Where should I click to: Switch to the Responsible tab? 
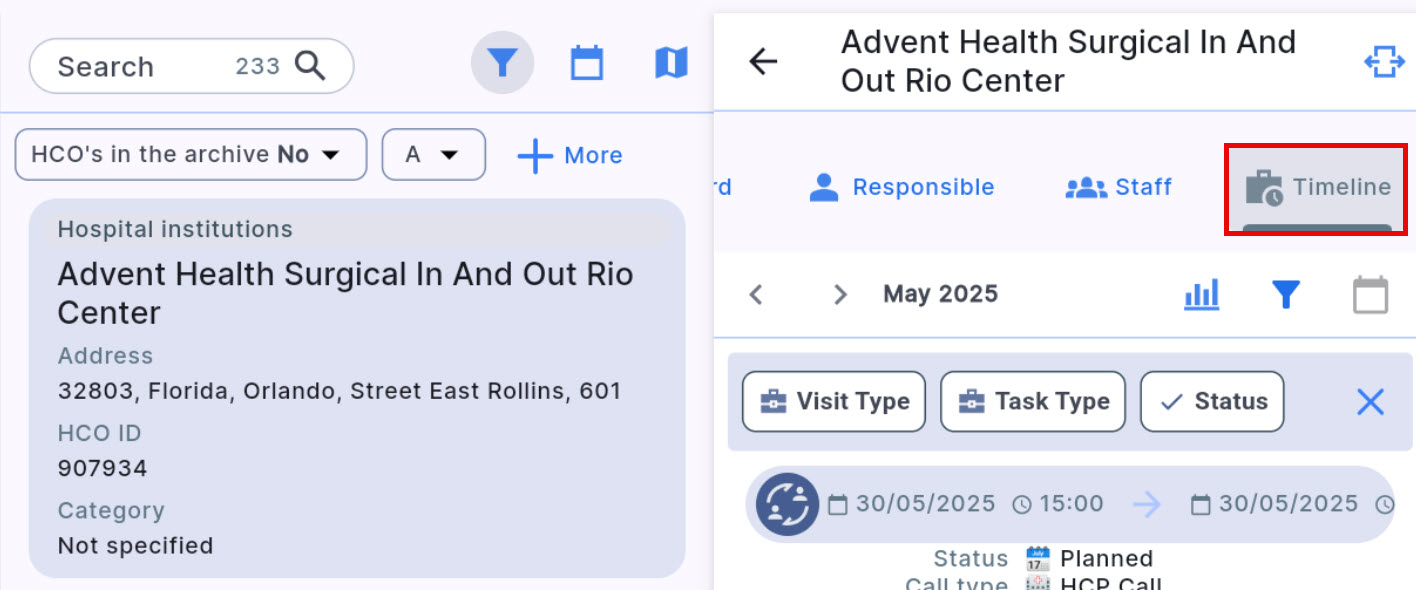(x=902, y=187)
